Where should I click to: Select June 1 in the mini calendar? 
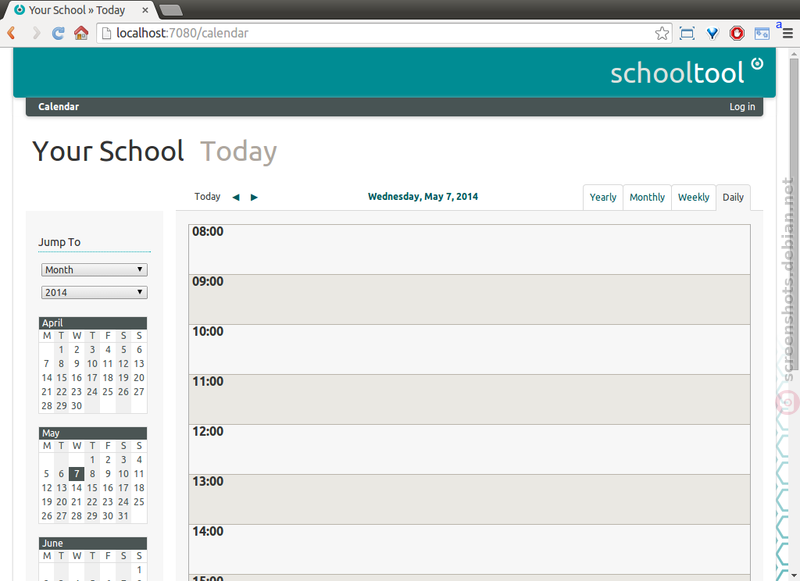pos(139,570)
